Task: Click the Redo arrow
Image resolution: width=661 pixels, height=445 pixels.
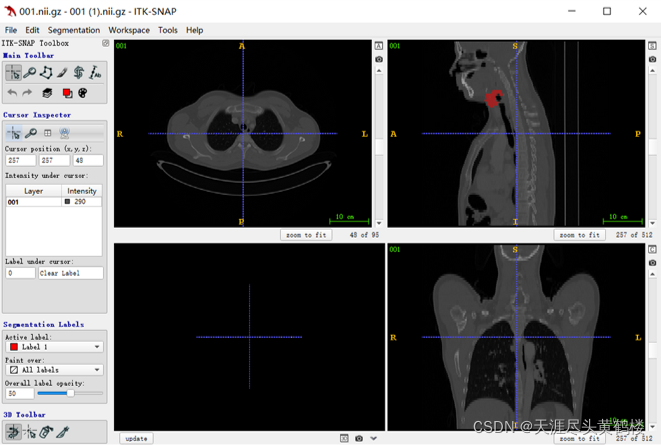Action: (27, 93)
